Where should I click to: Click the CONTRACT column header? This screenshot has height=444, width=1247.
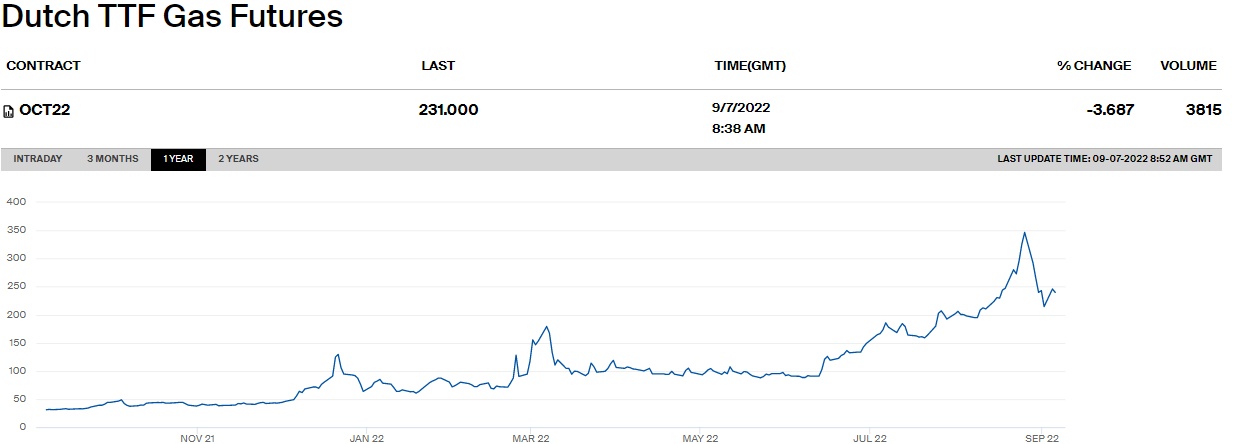(x=43, y=66)
